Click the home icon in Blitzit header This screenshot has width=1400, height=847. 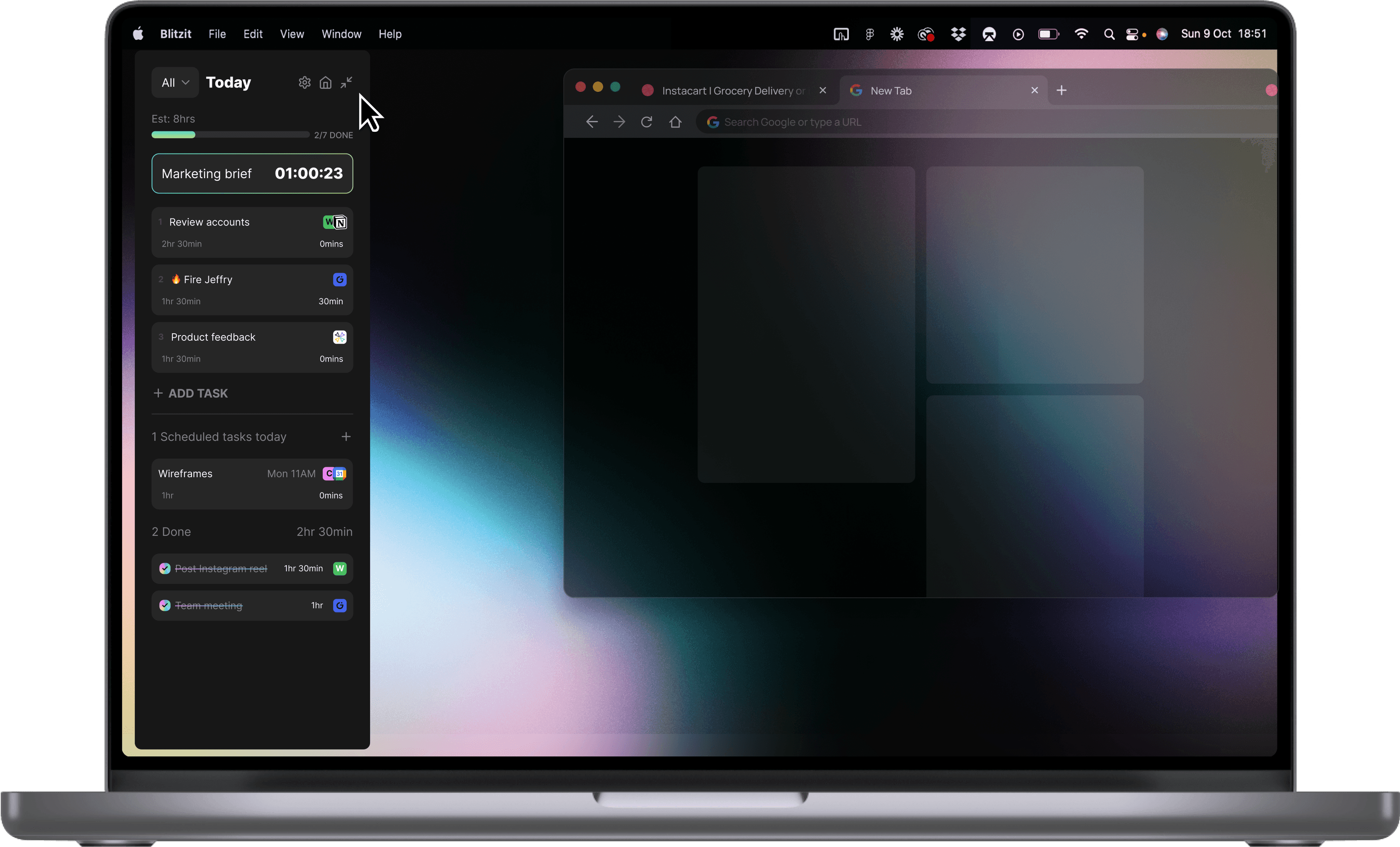[325, 82]
